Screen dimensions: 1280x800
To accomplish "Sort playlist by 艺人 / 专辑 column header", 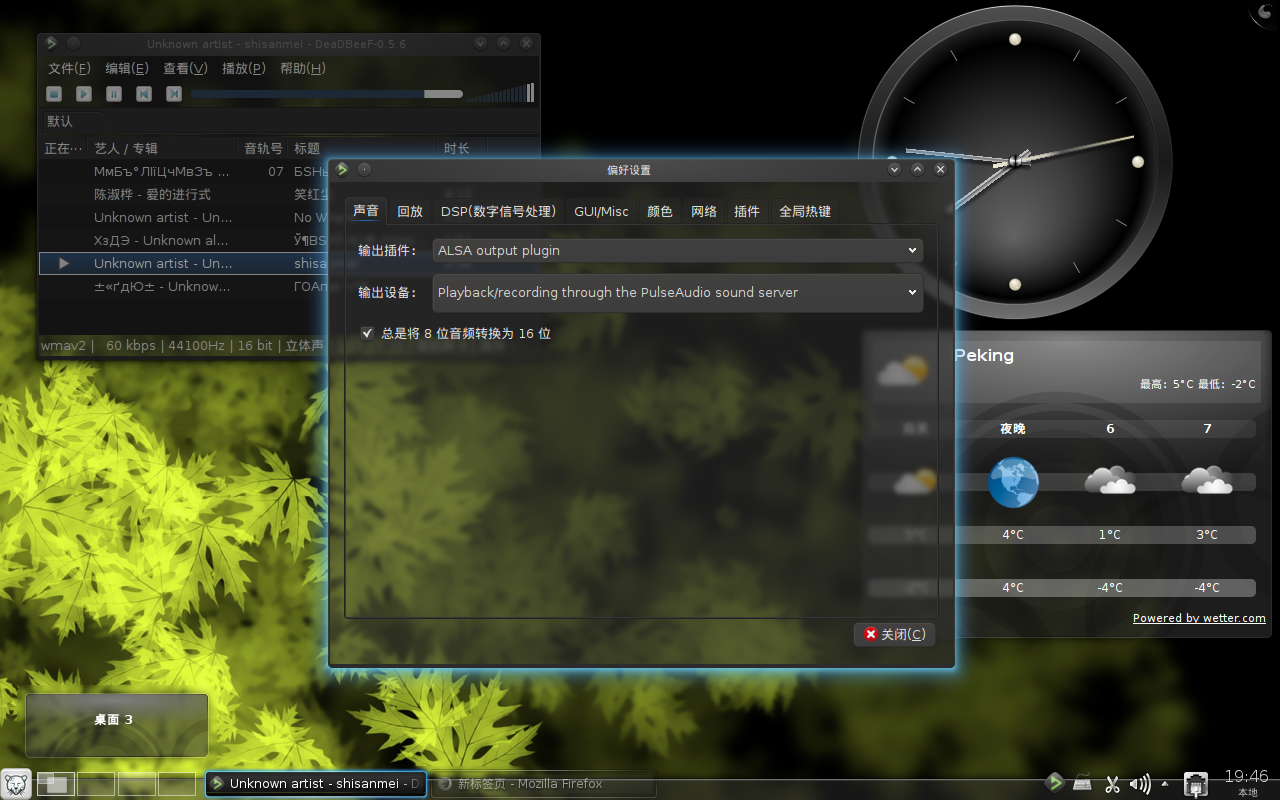I will (x=164, y=148).
